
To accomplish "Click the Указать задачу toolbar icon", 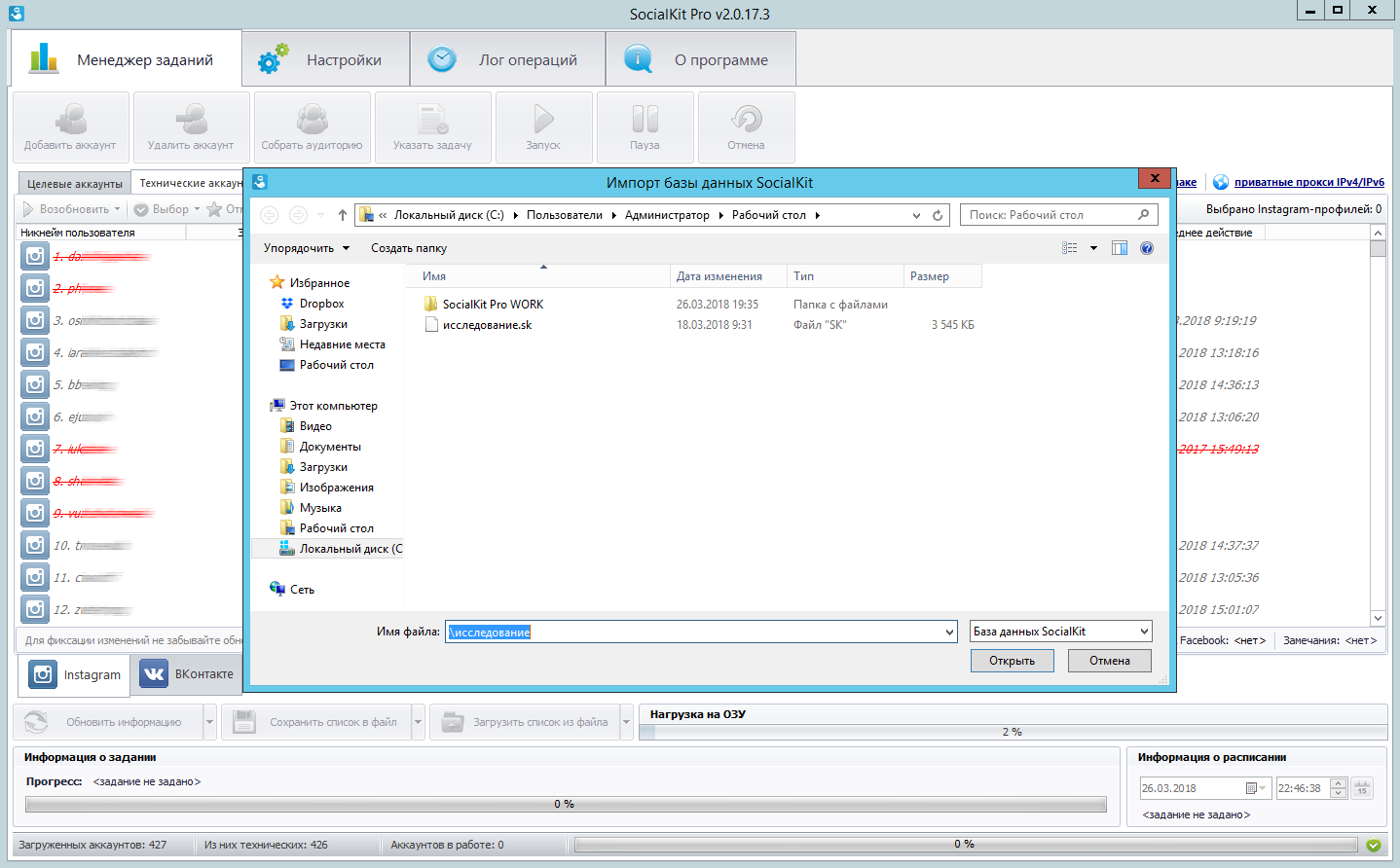I will pos(432,127).
